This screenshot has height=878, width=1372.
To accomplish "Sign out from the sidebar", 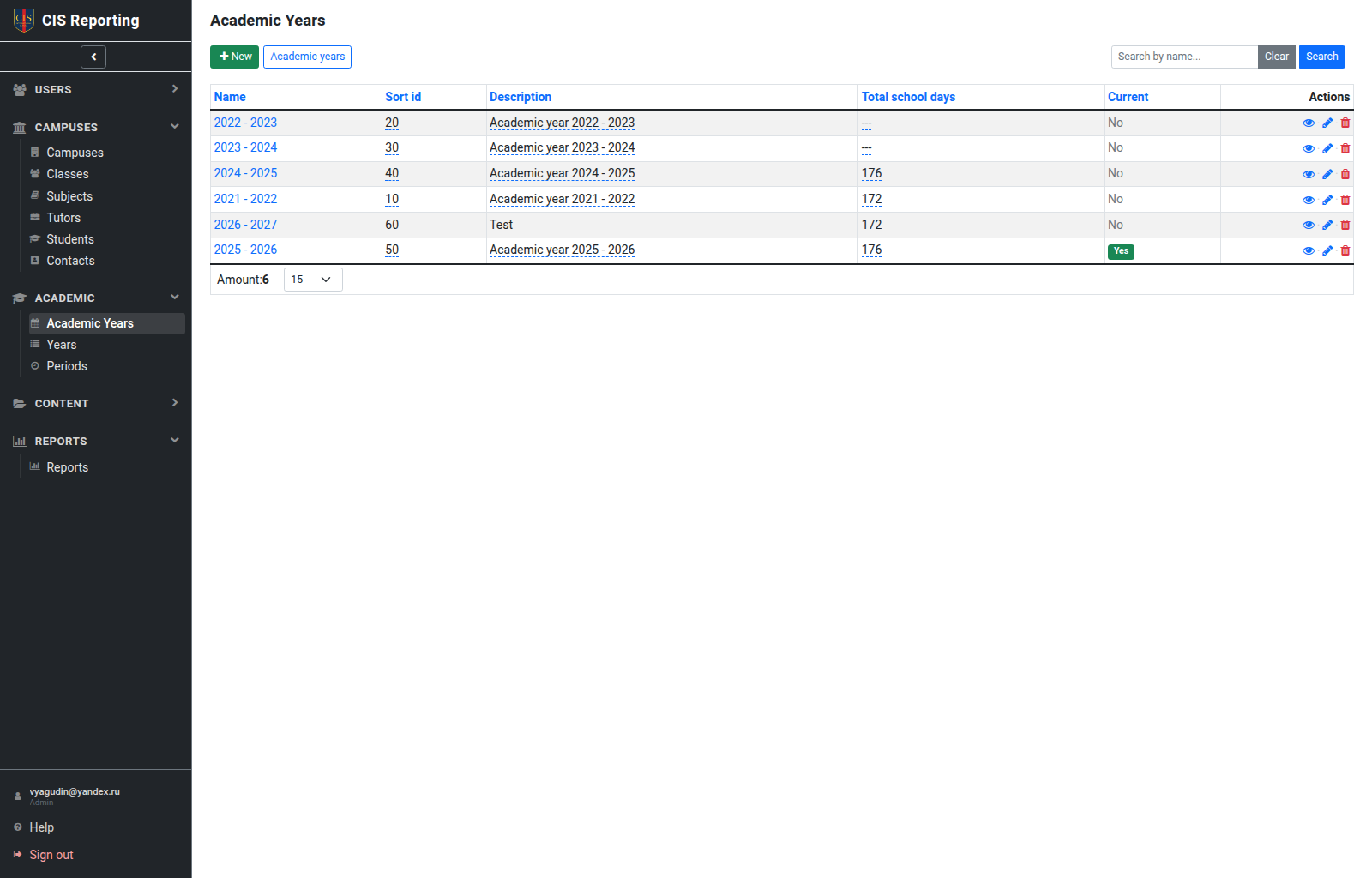I will coord(51,855).
